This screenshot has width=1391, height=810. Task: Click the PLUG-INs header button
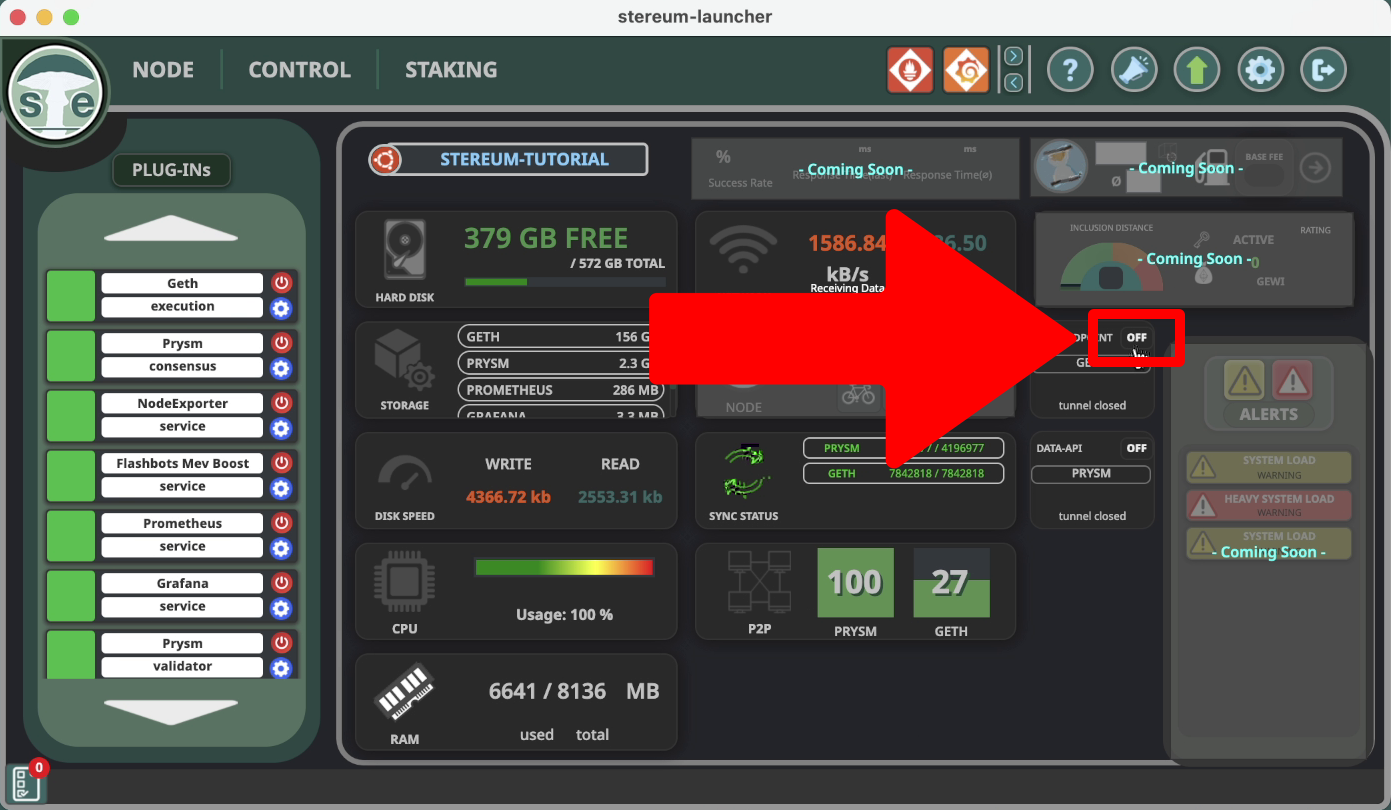[171, 170]
